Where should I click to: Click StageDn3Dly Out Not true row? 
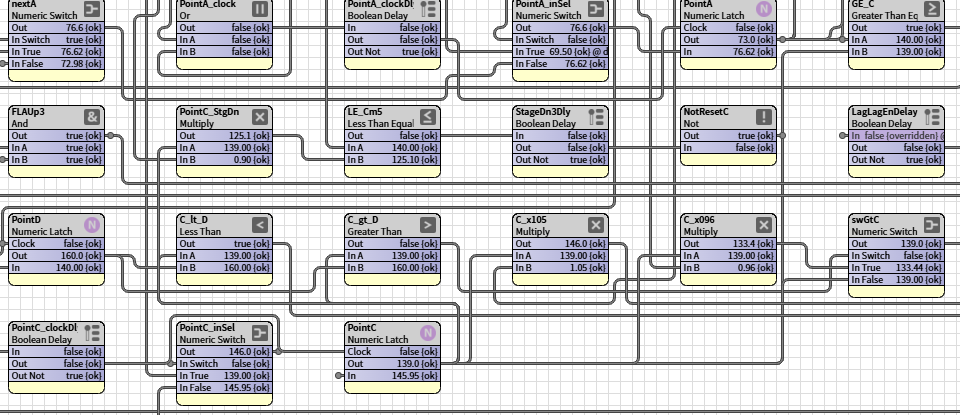(x=560, y=160)
